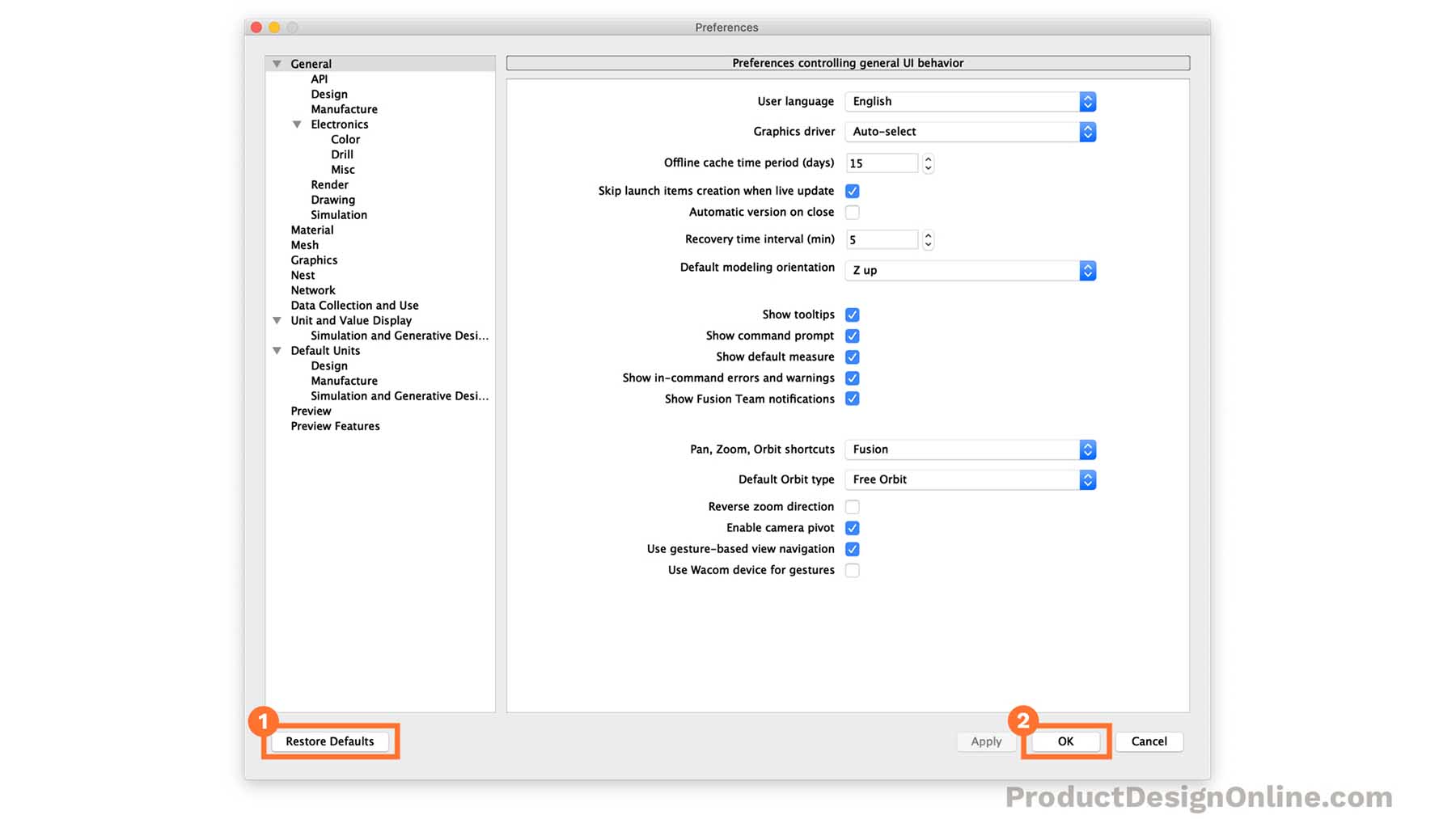Image resolution: width=1456 pixels, height=819 pixels.
Task: Disable gesture-based view navigation
Action: pyautogui.click(x=852, y=549)
